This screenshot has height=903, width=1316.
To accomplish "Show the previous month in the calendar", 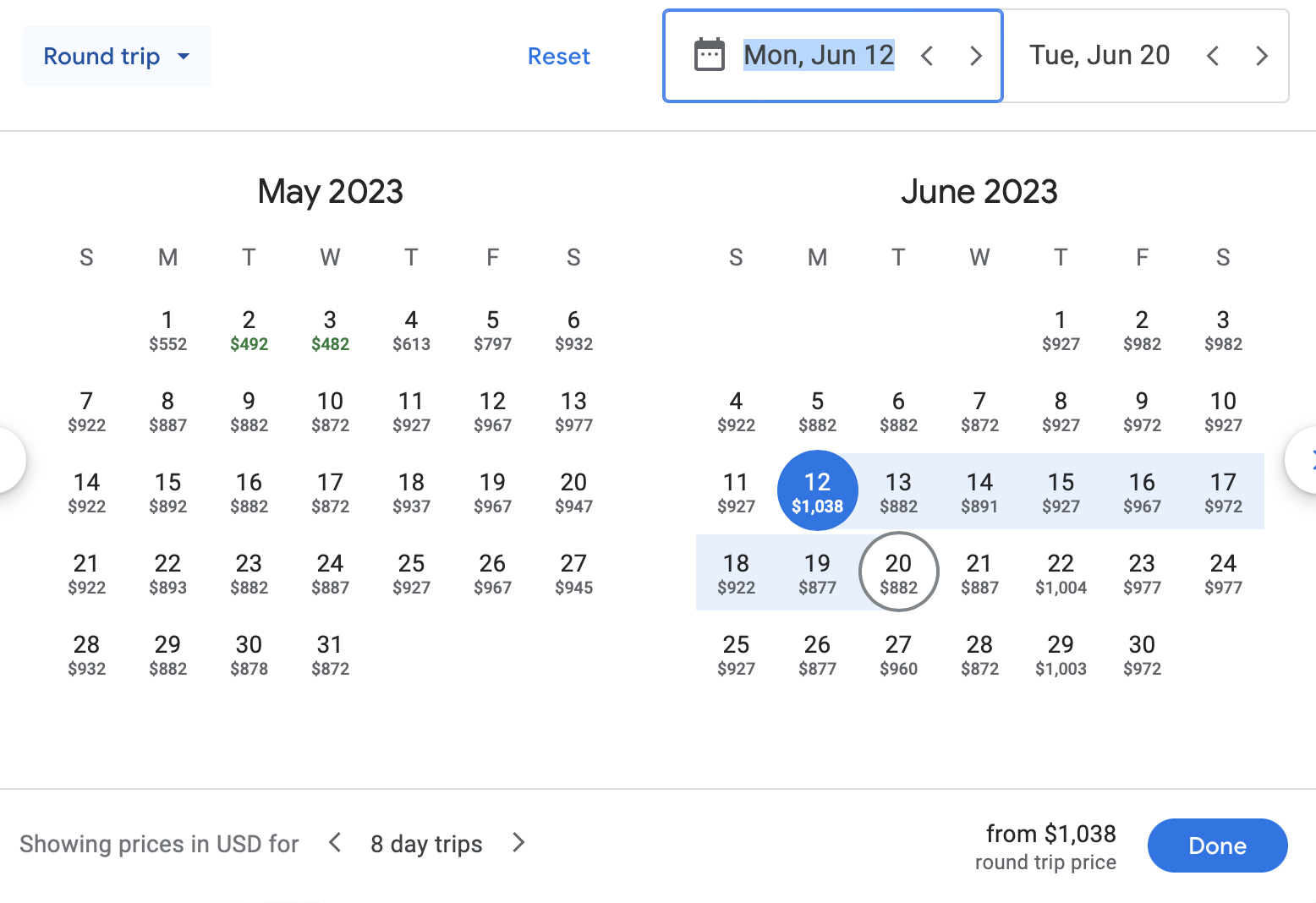I will pos(10,460).
